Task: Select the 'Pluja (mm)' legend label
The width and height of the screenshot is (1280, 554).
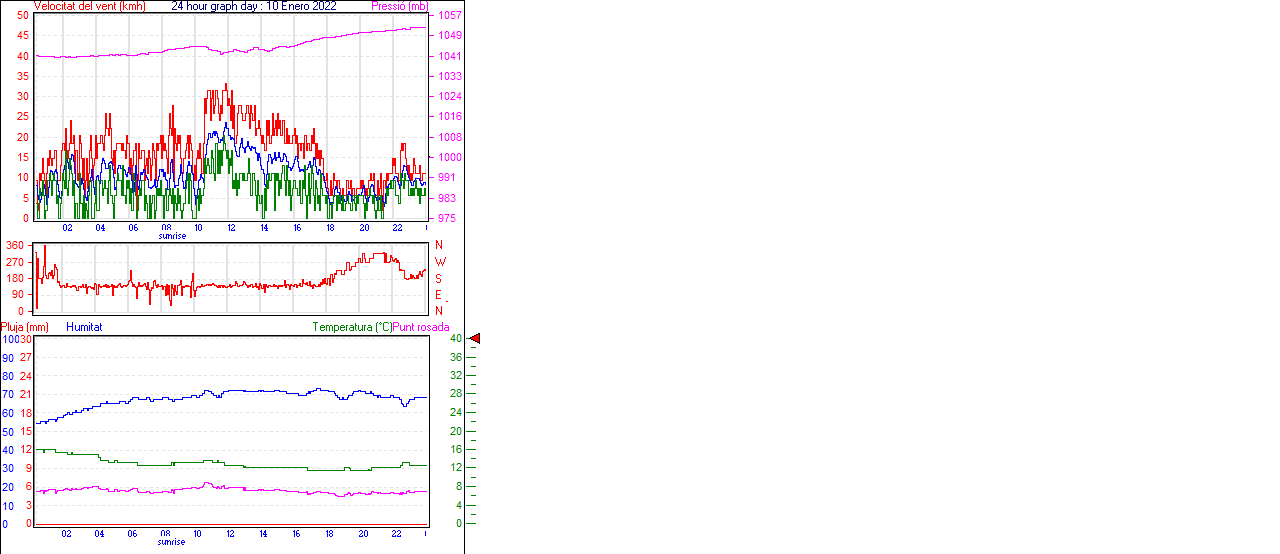Action: 25,327
